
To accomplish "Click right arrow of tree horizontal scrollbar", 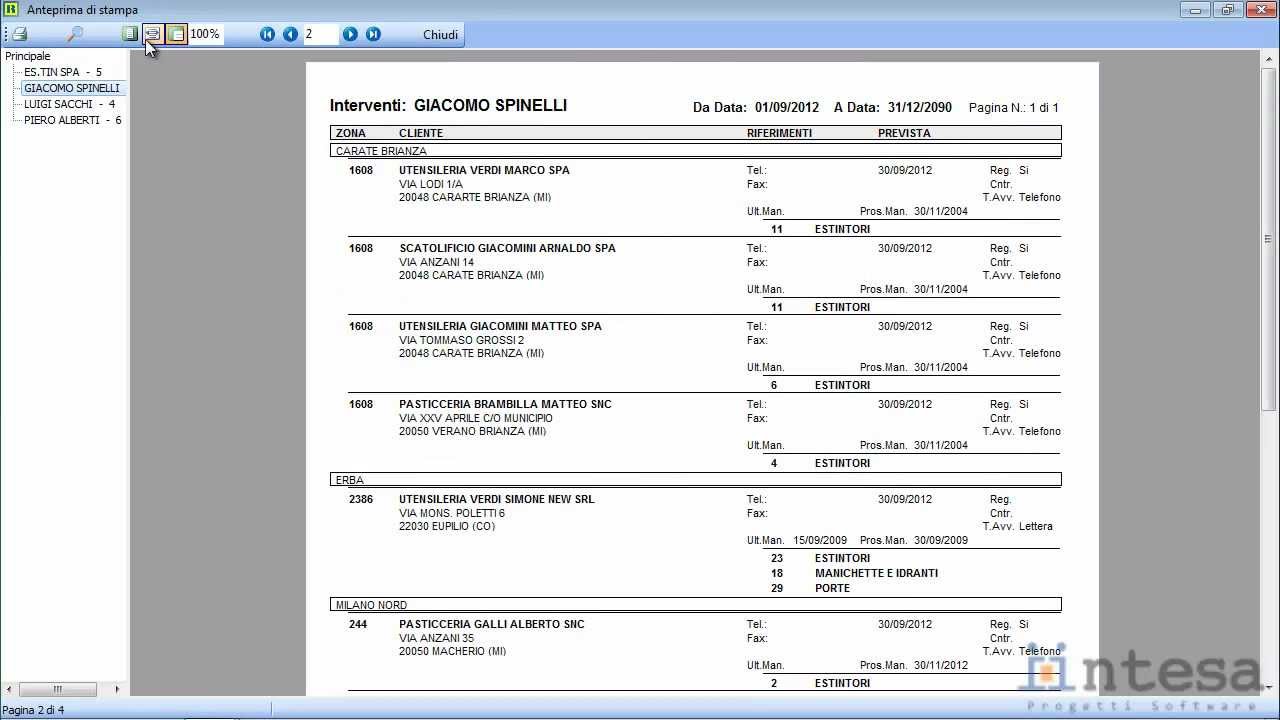I will (x=117, y=689).
